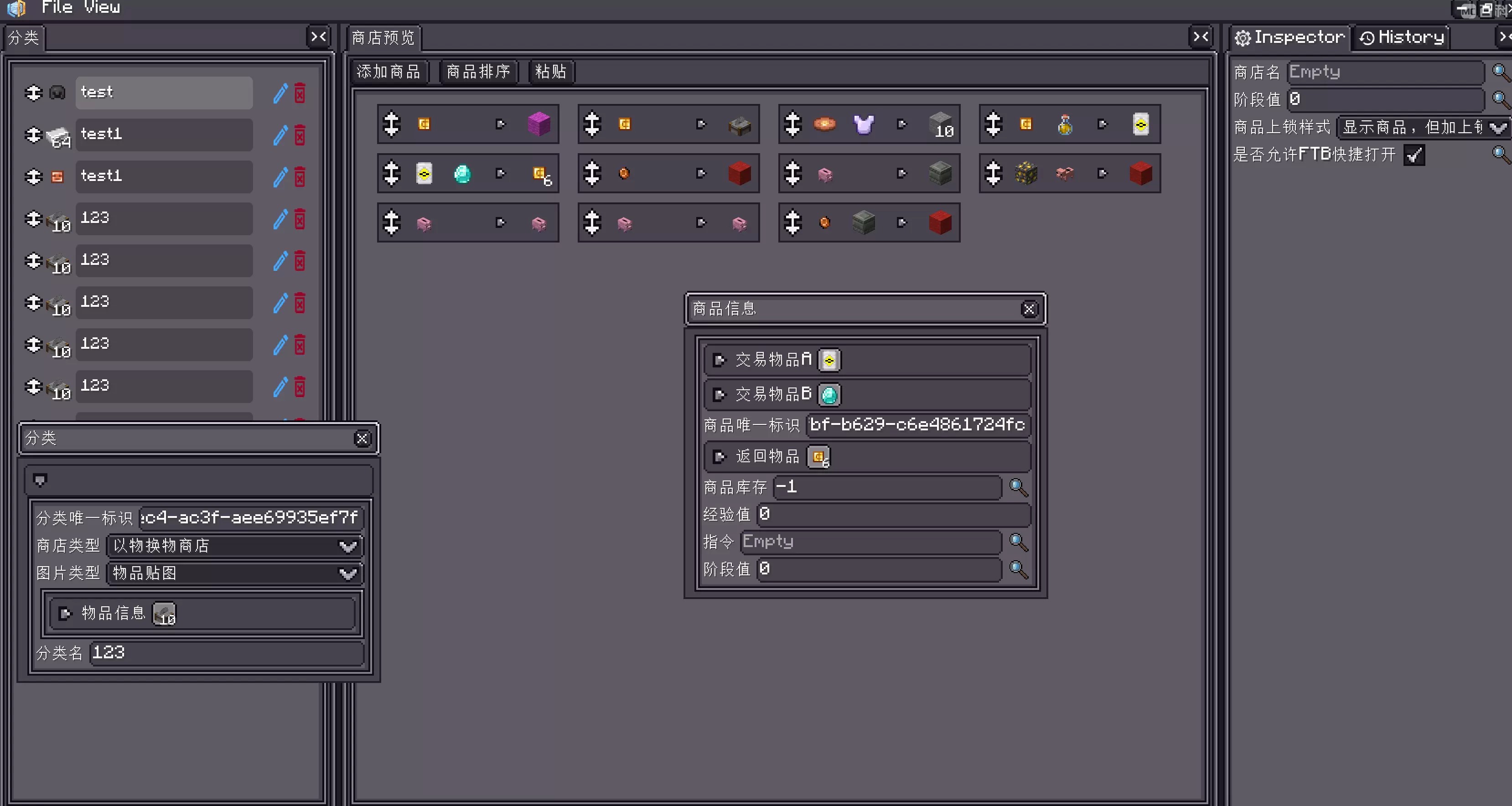Click the magnifier icon beside the 指令 field
This screenshot has width=1512, height=806.
click(1018, 541)
